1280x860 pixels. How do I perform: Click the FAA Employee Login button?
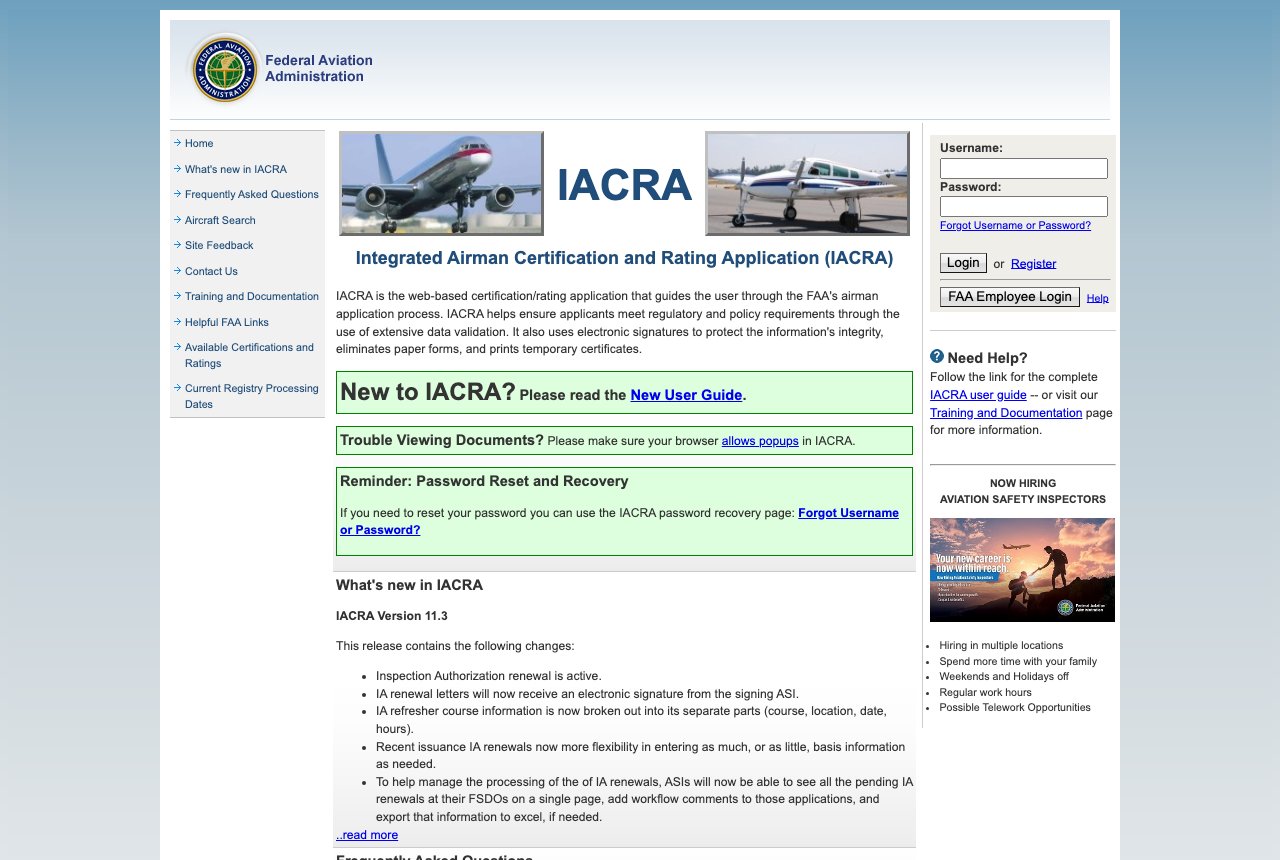1009,296
